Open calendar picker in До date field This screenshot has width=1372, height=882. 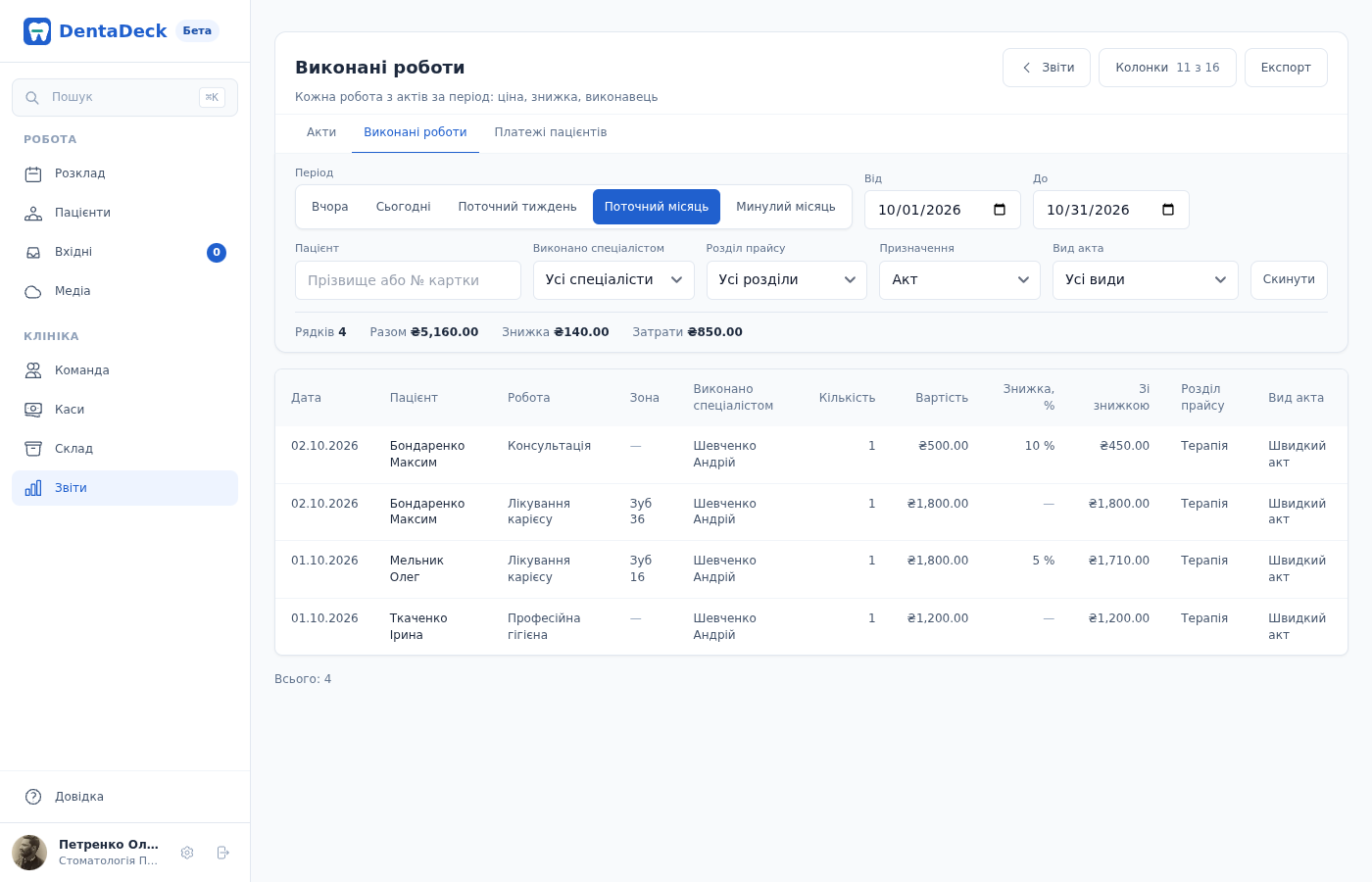pos(1168,210)
